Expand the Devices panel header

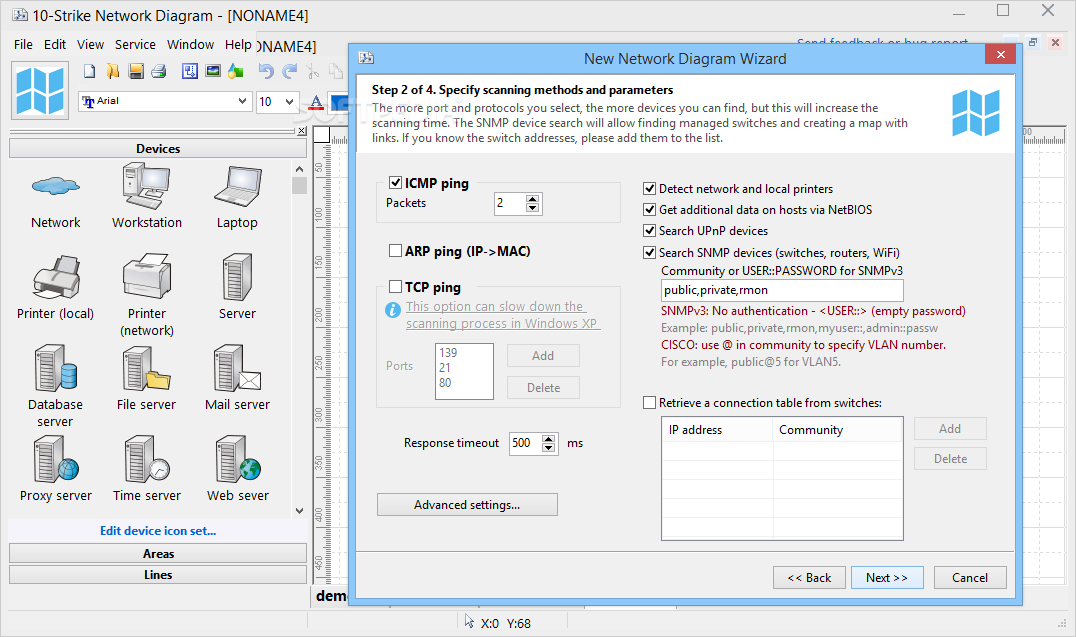pyautogui.click(x=158, y=148)
